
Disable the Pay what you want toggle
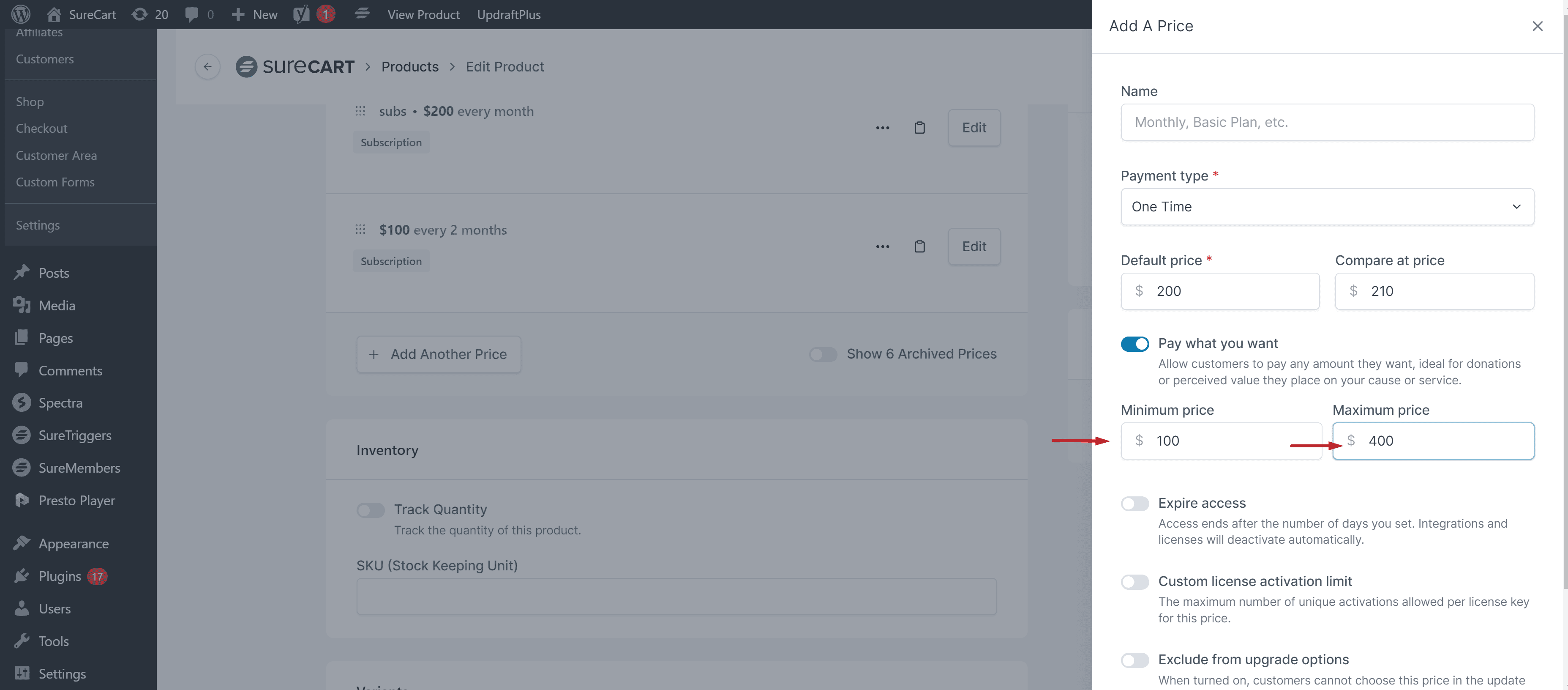(1134, 344)
